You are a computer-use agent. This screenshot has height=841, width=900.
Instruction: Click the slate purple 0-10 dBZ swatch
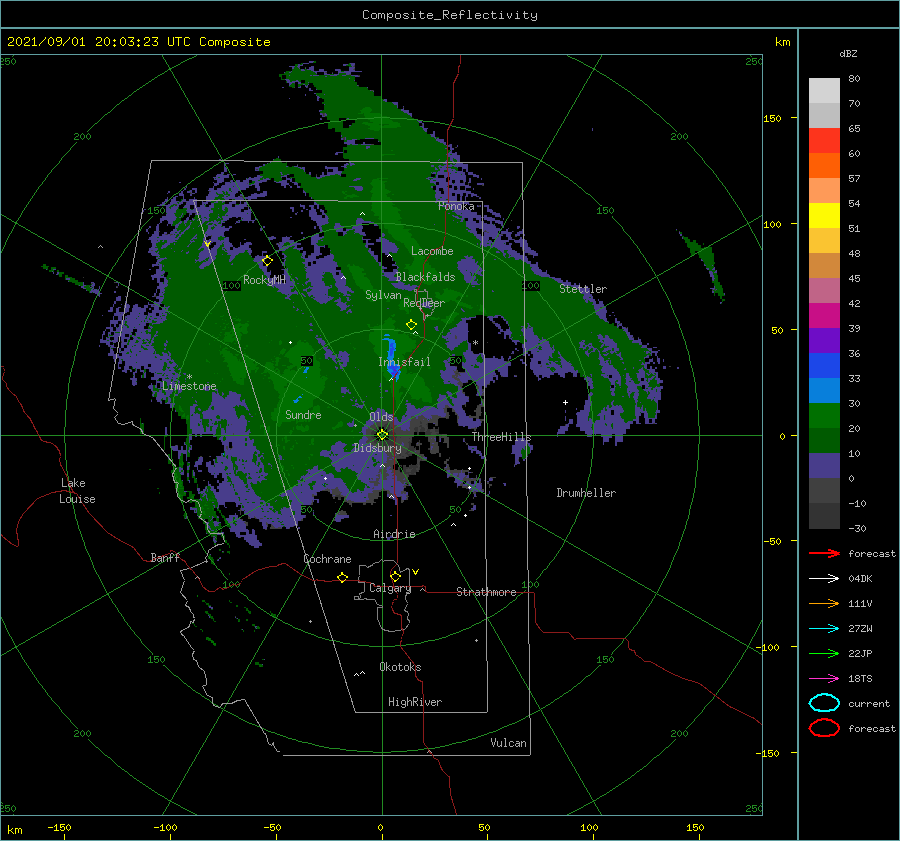click(824, 466)
